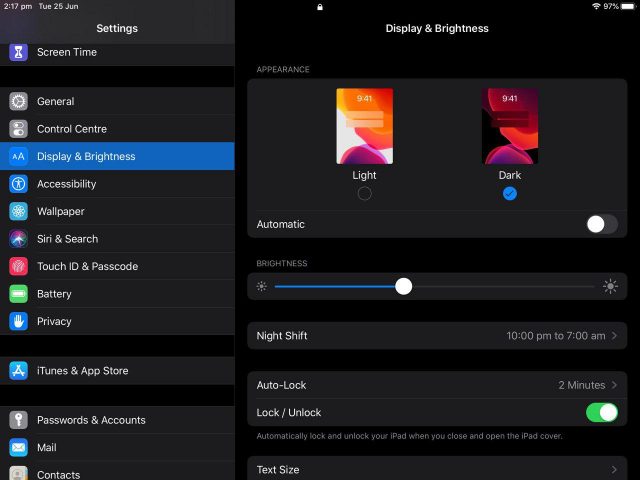Tap the status bar clock '2:17 pm'
This screenshot has width=640, height=480.
pos(18,6)
